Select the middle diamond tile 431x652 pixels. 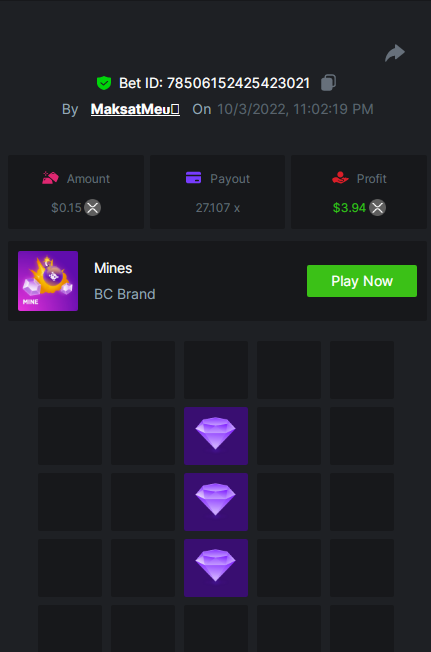click(216, 502)
